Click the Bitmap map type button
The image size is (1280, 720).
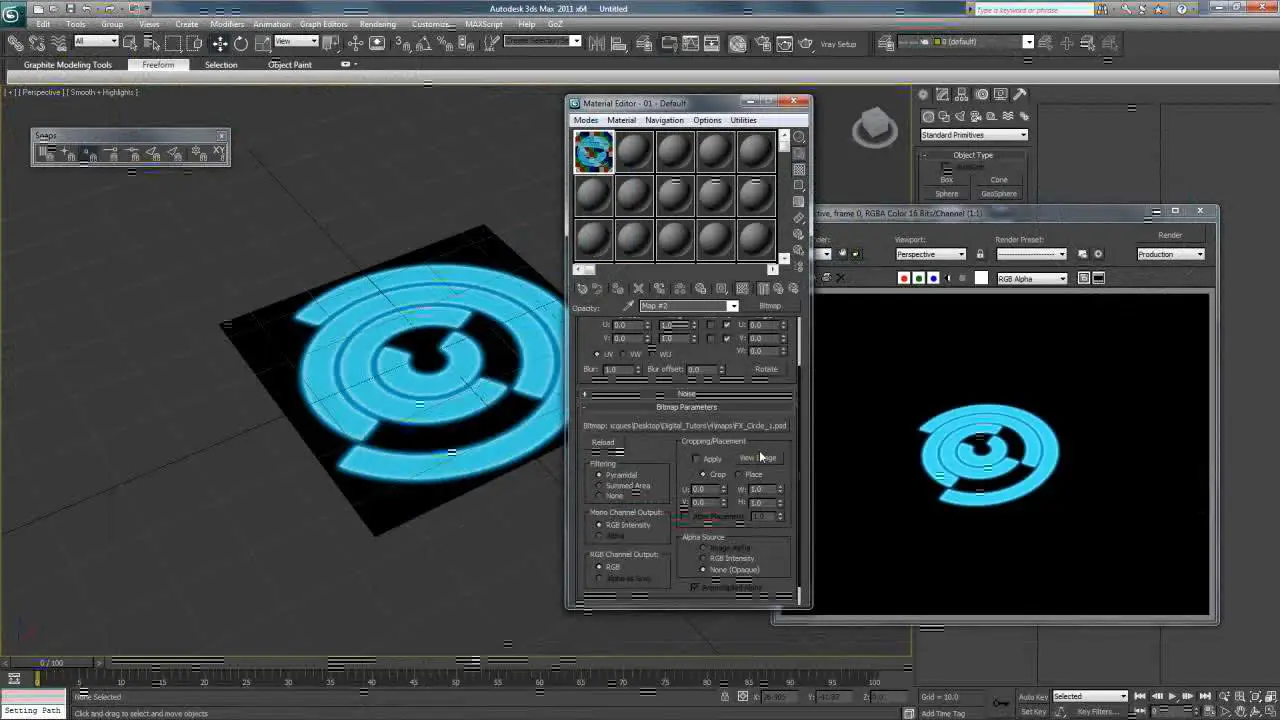tap(770, 306)
